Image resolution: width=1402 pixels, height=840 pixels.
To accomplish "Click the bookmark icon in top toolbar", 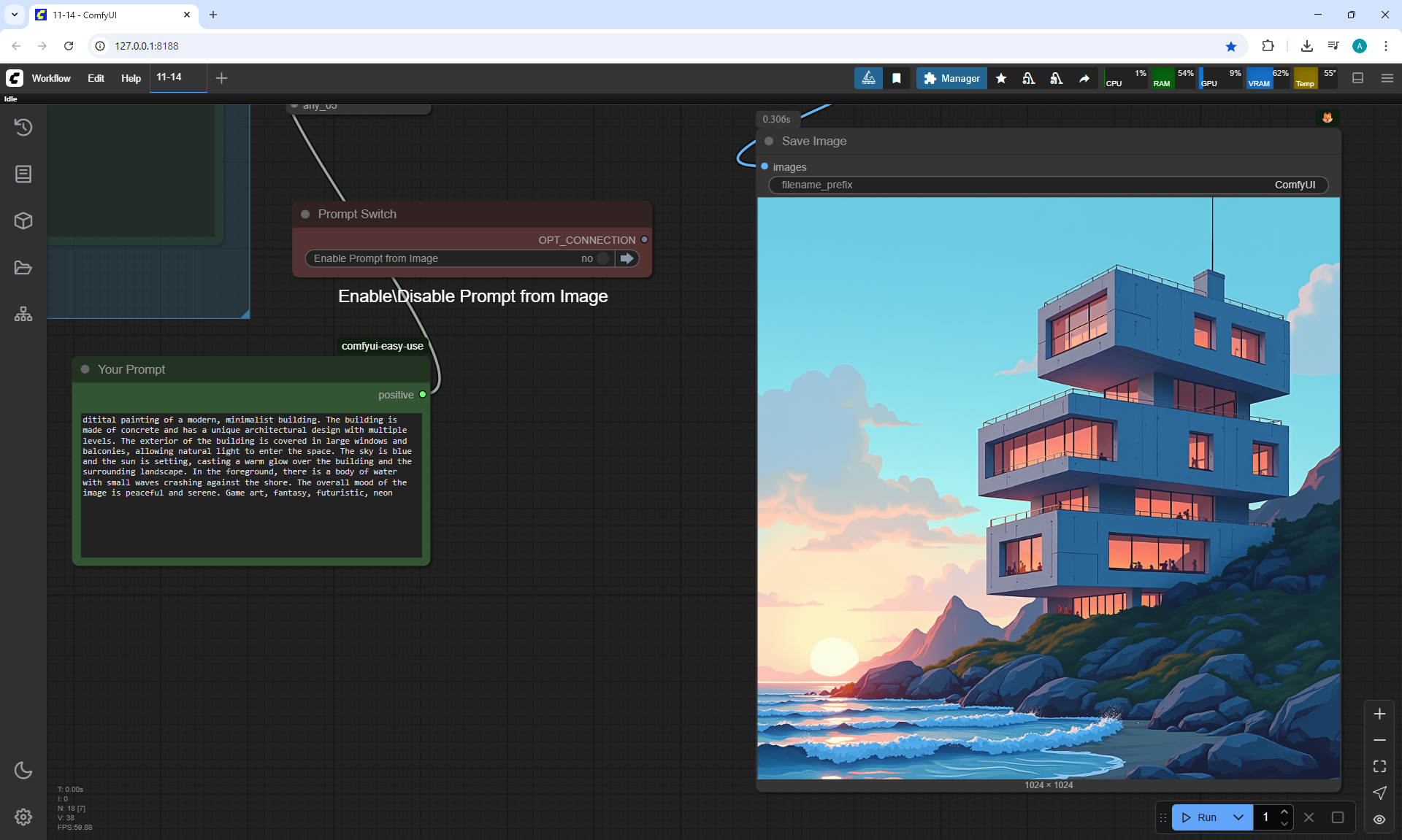I will tap(897, 78).
